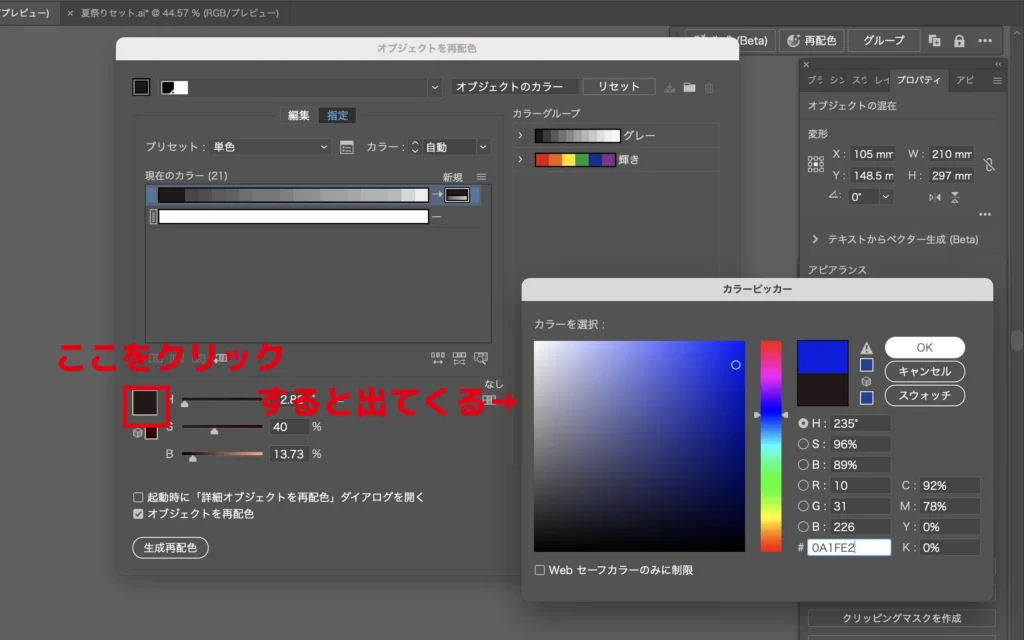
Task: Open the color reduction options icon next to preset
Action: [347, 147]
